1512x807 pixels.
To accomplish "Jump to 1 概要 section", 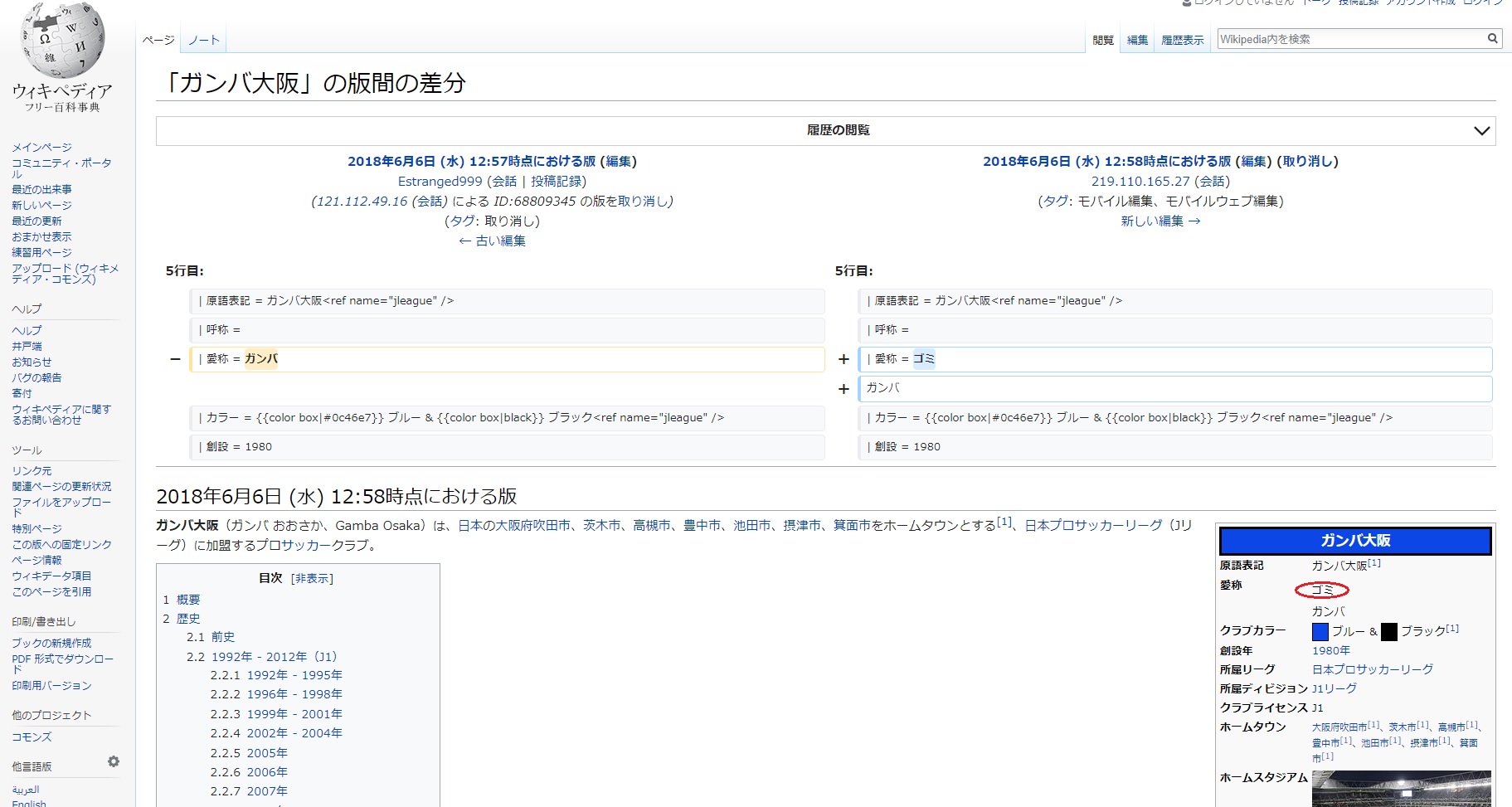I will pos(182,599).
